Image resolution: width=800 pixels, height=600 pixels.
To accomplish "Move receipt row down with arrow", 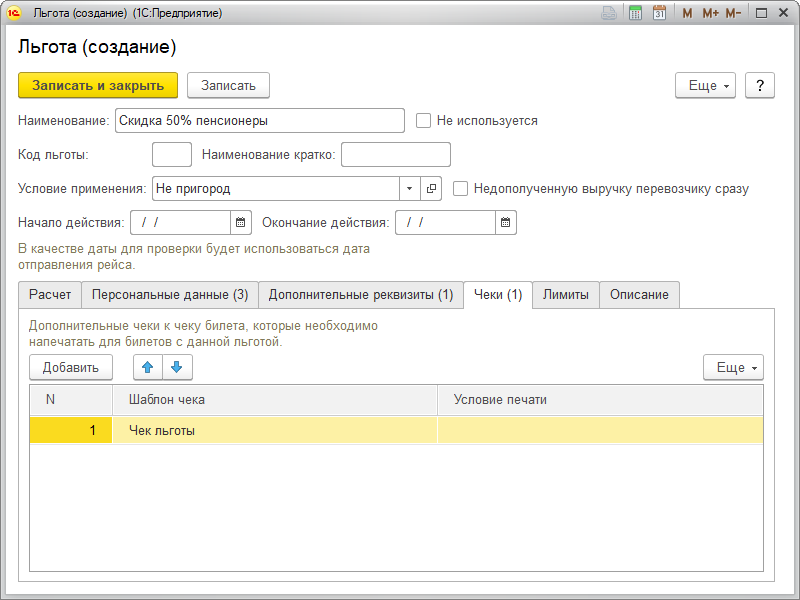I will [176, 367].
